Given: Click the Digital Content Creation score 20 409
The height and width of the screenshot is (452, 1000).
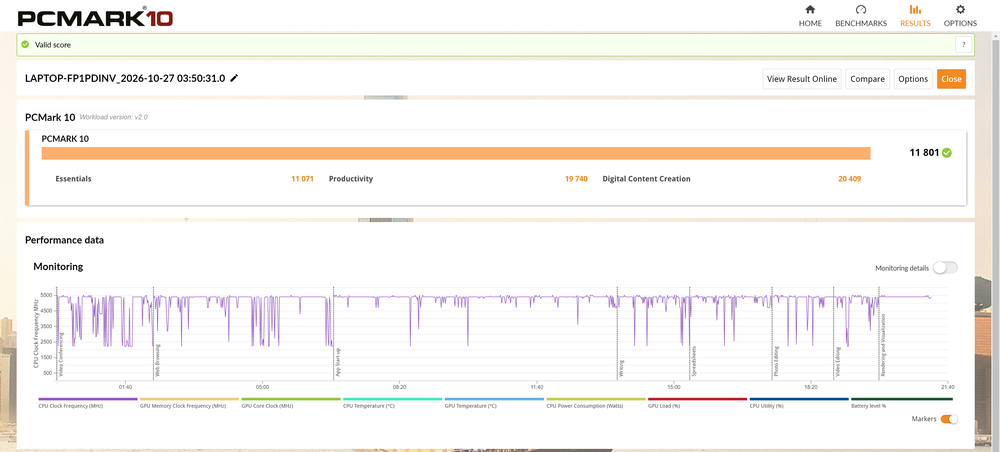Looking at the screenshot, I should (849, 179).
